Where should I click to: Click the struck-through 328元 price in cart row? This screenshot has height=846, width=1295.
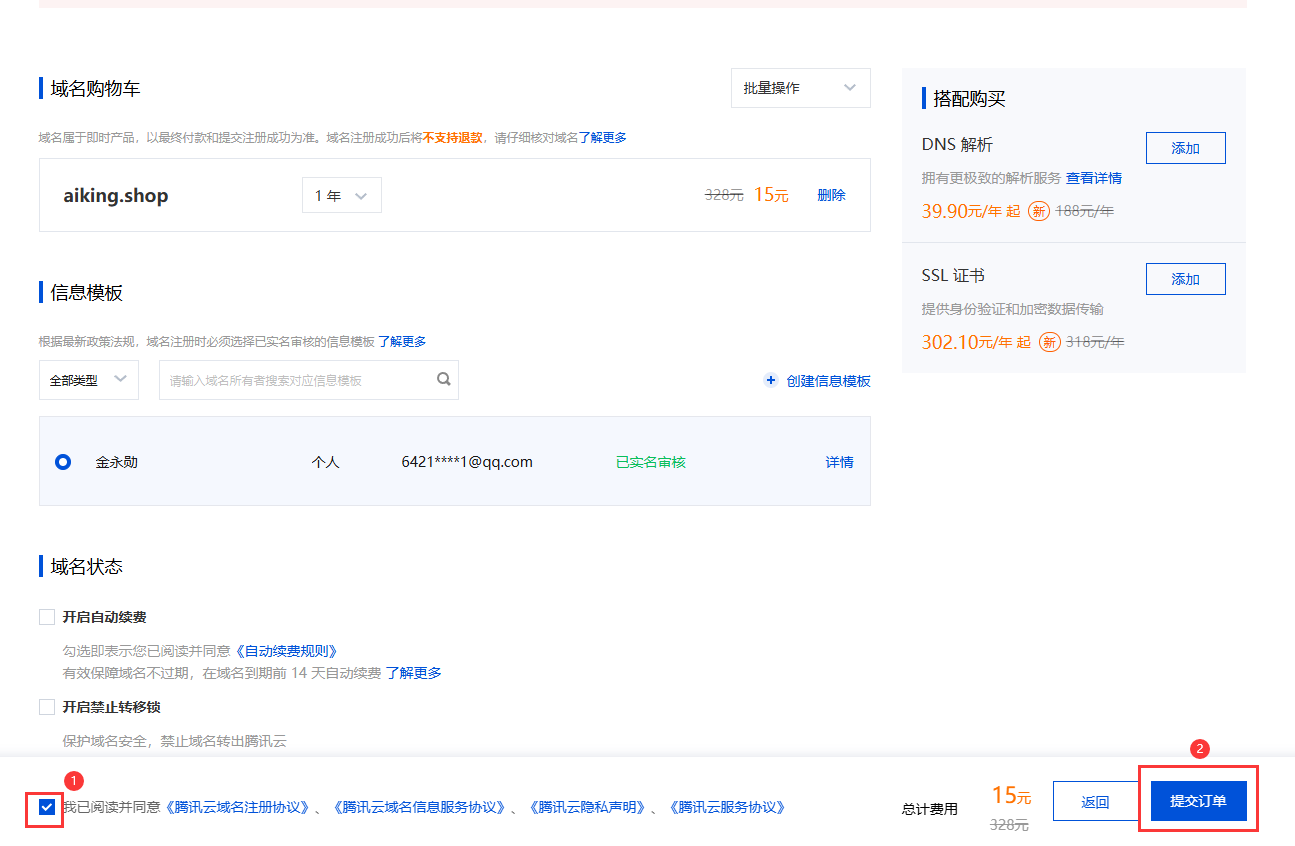point(724,196)
